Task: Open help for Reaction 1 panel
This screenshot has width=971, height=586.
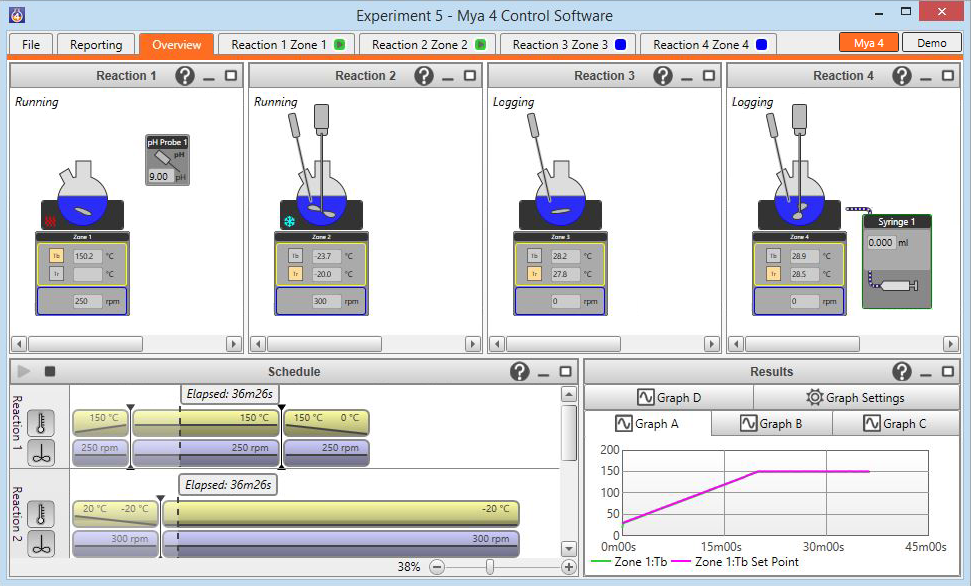Action: coord(185,76)
